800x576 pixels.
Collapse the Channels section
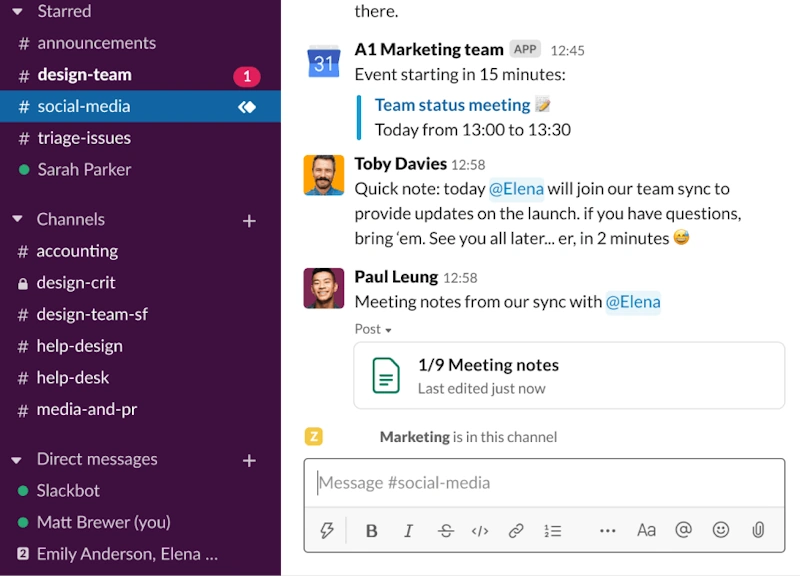(x=17, y=219)
